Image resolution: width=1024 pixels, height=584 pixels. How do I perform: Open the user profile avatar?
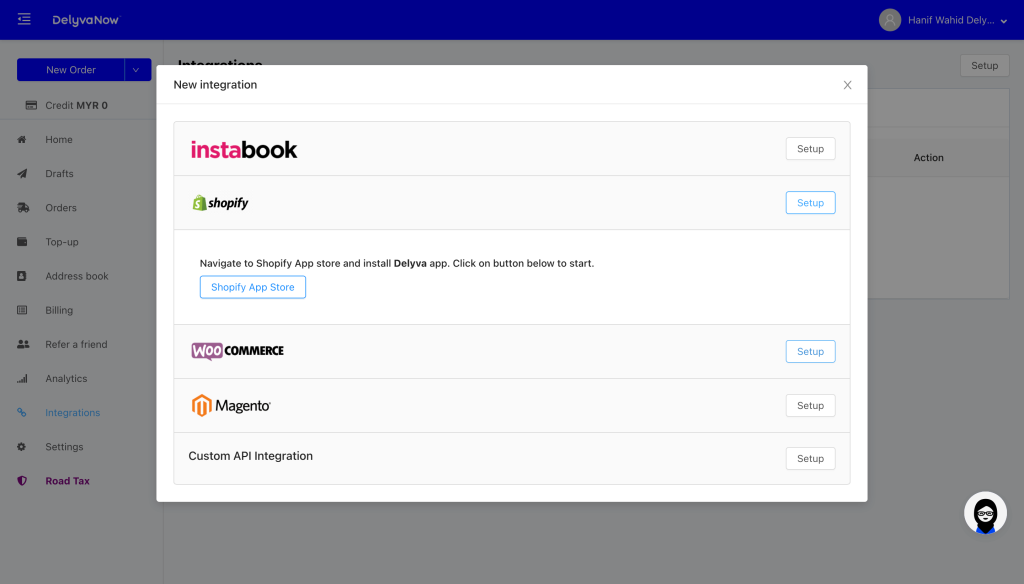(x=889, y=20)
